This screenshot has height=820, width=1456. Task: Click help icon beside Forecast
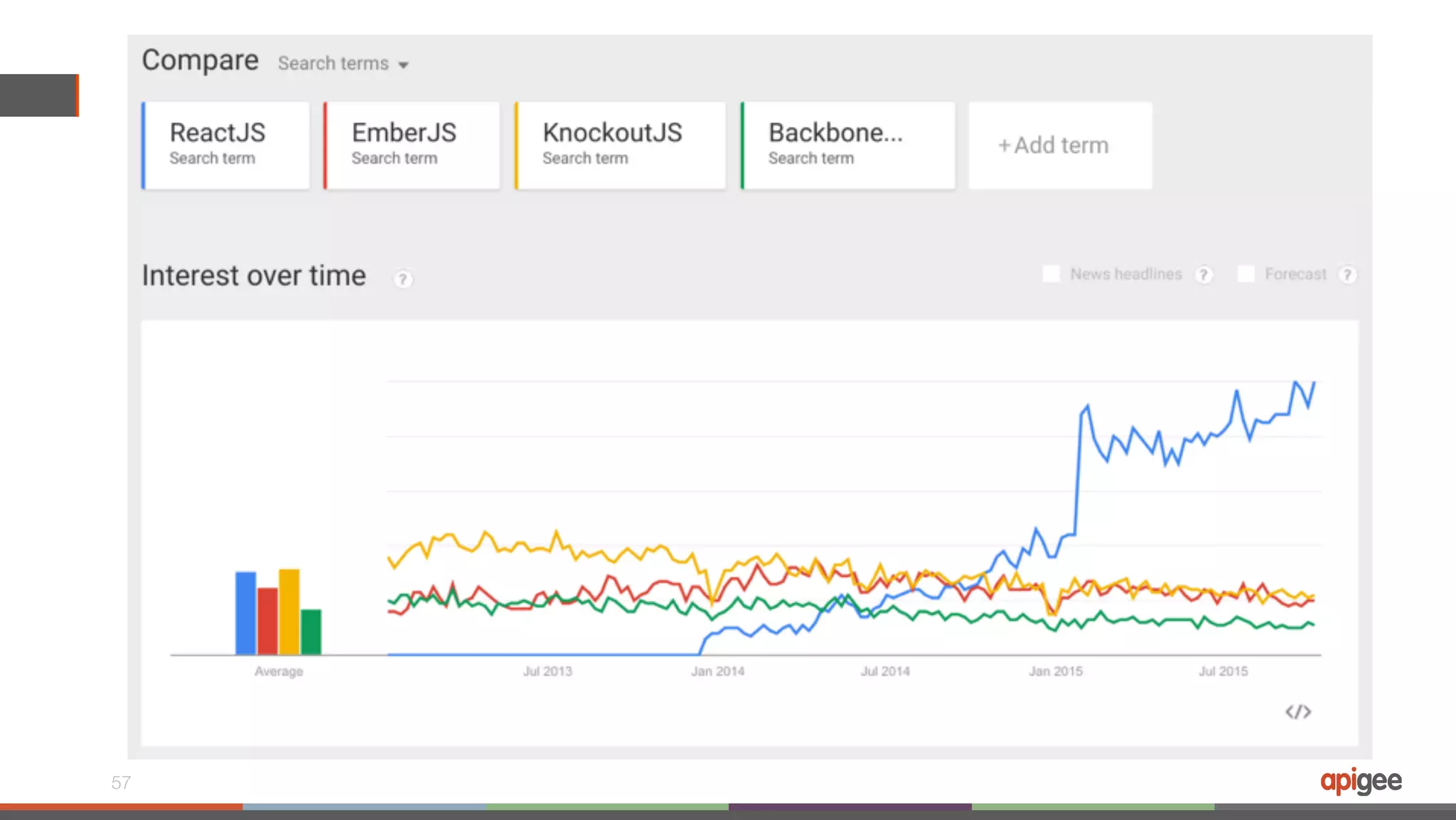point(1347,275)
